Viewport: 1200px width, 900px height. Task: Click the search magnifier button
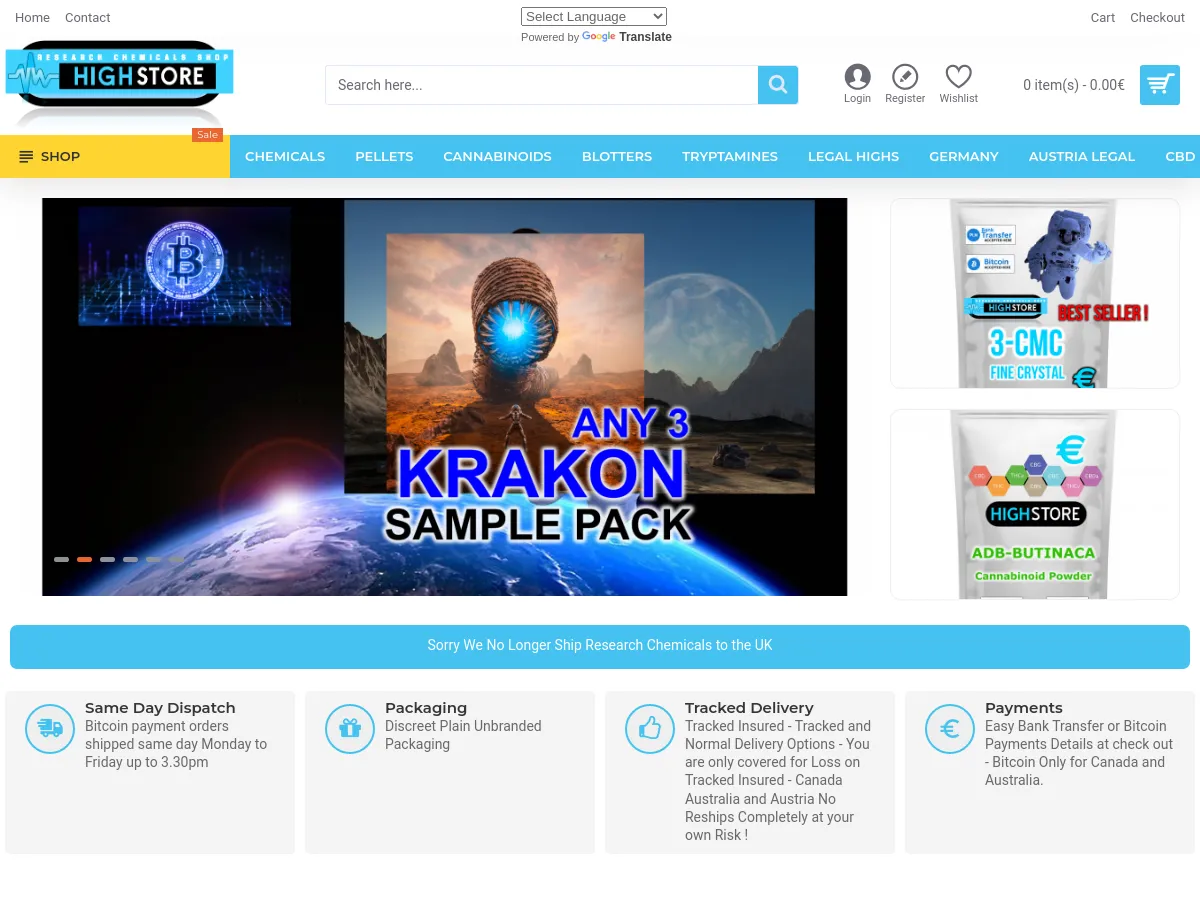point(777,85)
